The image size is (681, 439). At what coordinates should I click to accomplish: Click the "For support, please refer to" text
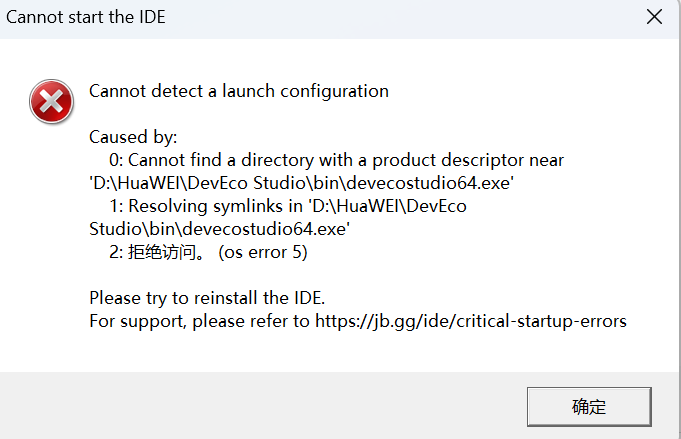tap(200, 321)
